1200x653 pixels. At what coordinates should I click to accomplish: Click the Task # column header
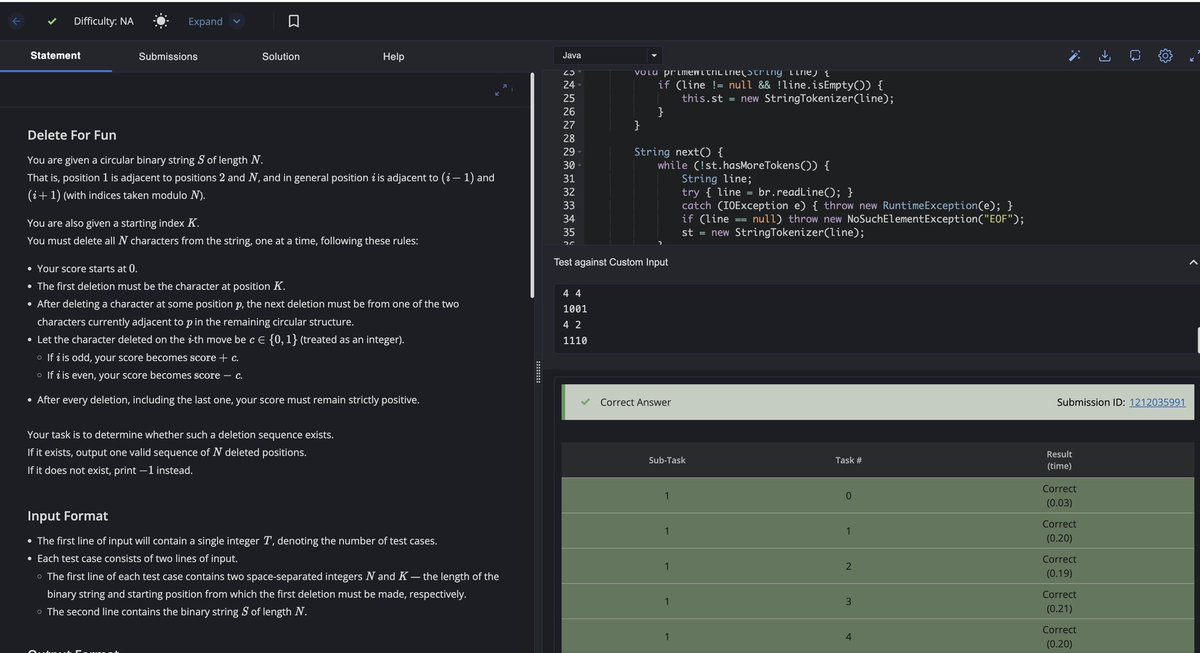848,460
